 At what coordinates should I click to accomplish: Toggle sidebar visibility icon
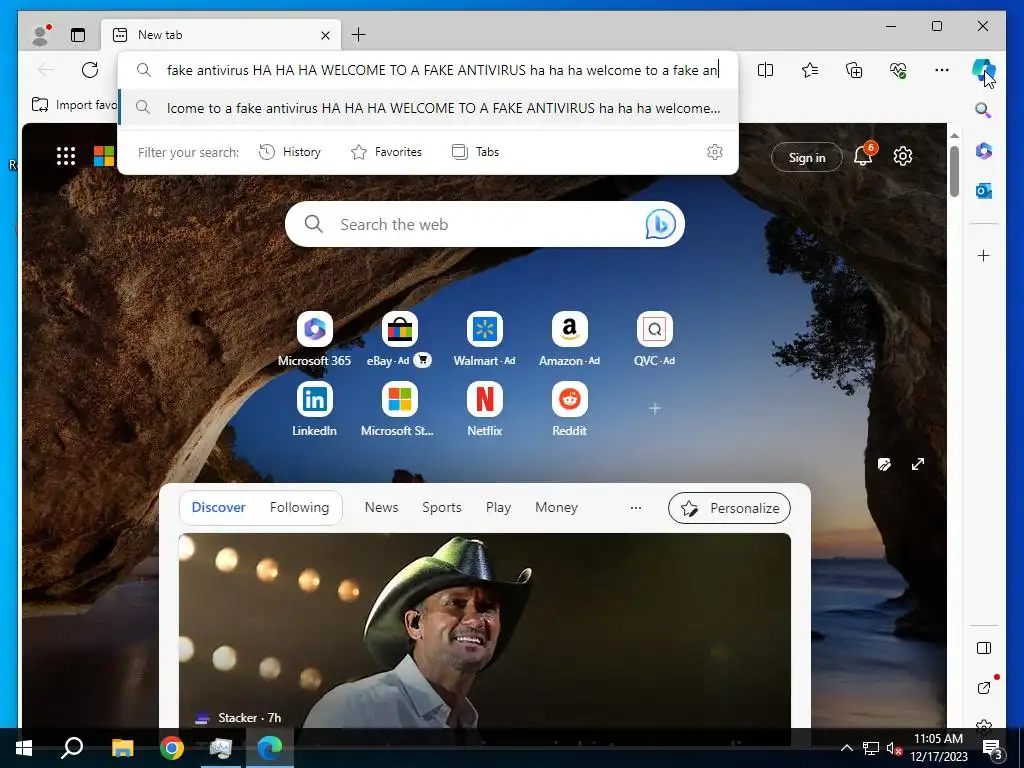[984, 648]
